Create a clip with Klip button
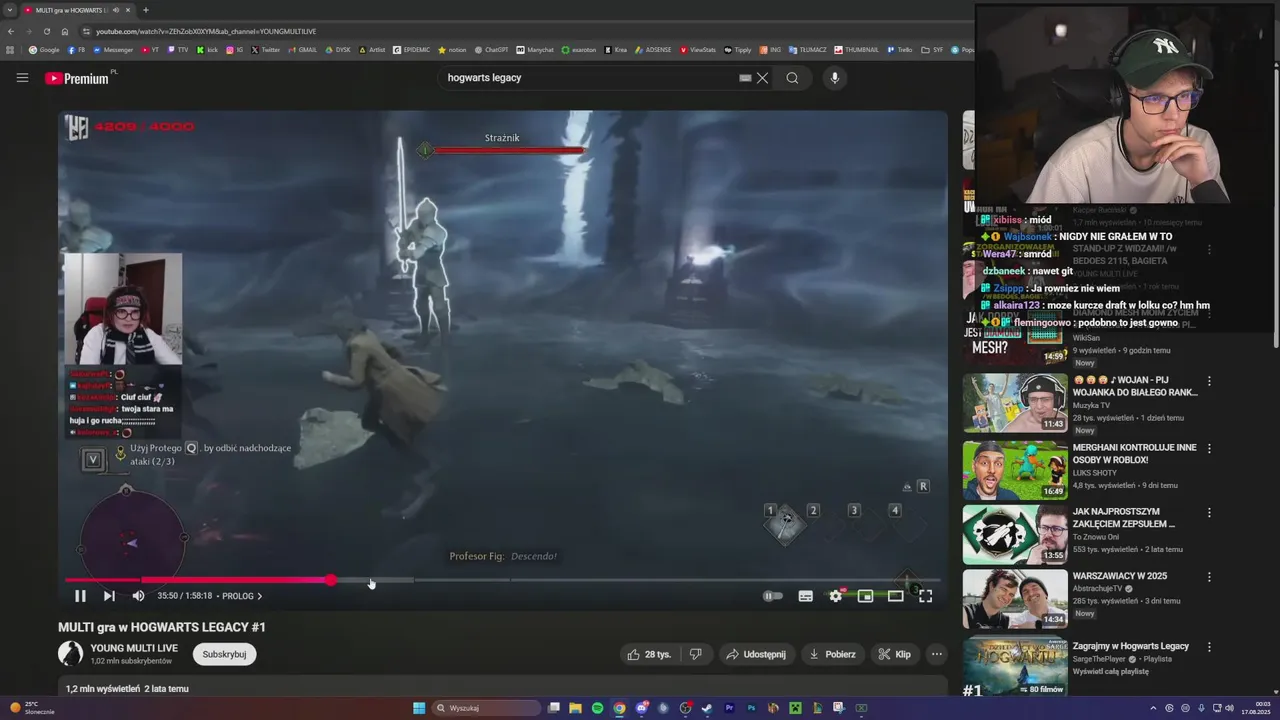 895,654
